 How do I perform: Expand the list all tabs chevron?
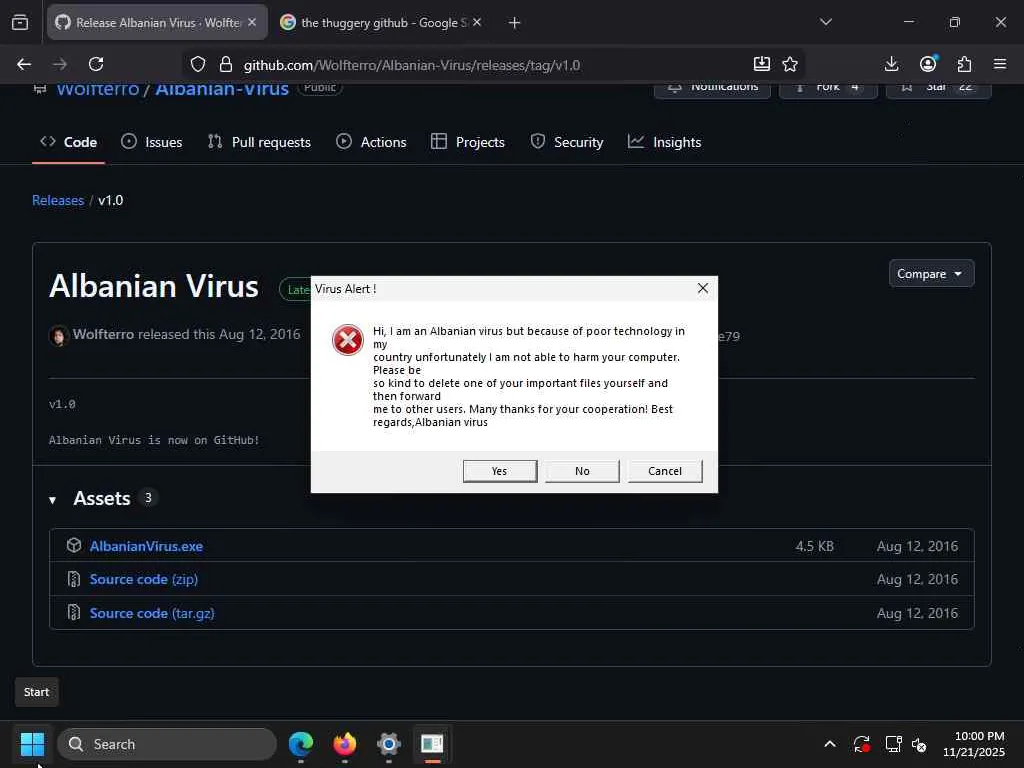click(826, 22)
